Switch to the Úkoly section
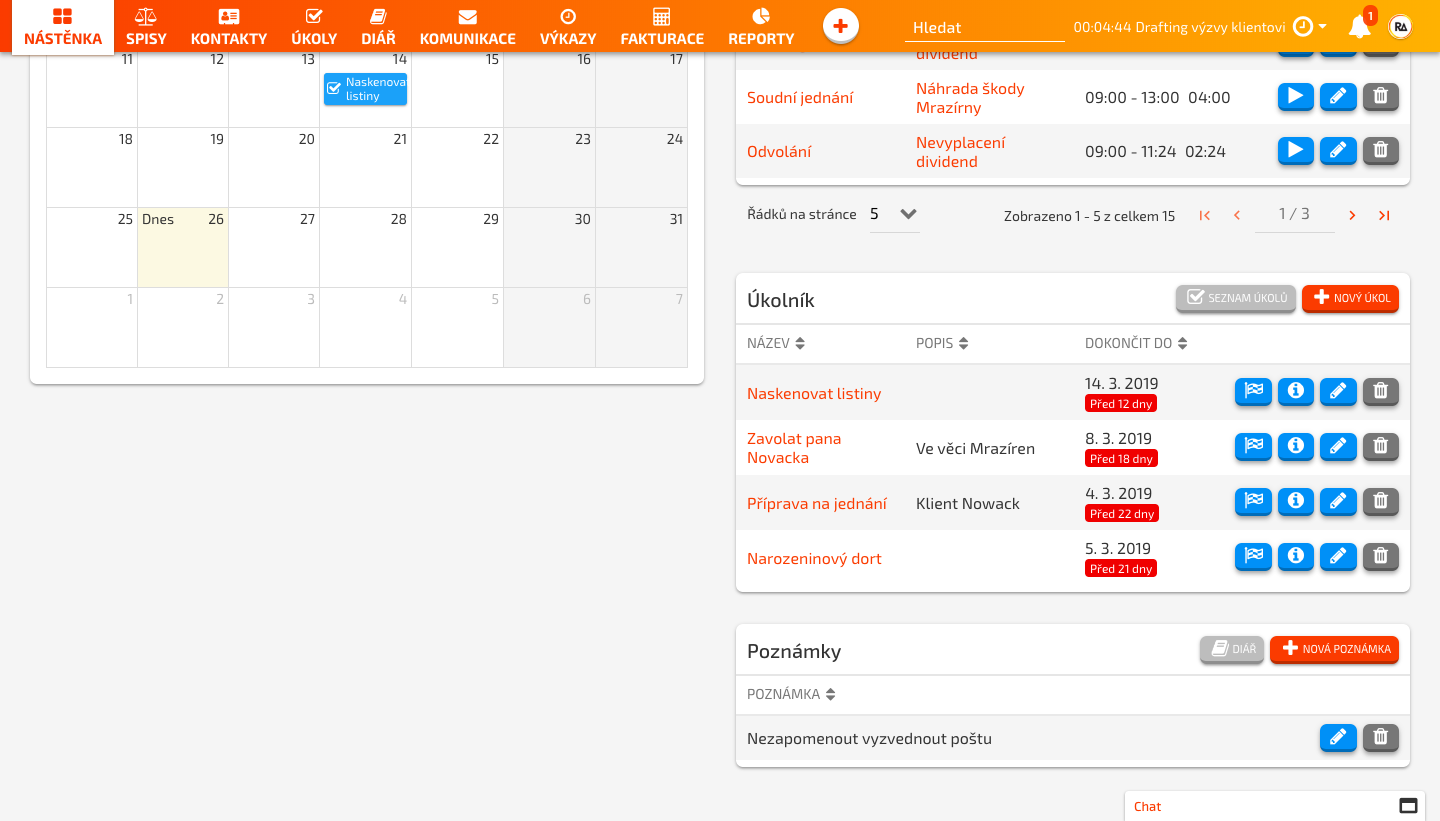This screenshot has width=1440, height=821. click(314, 27)
